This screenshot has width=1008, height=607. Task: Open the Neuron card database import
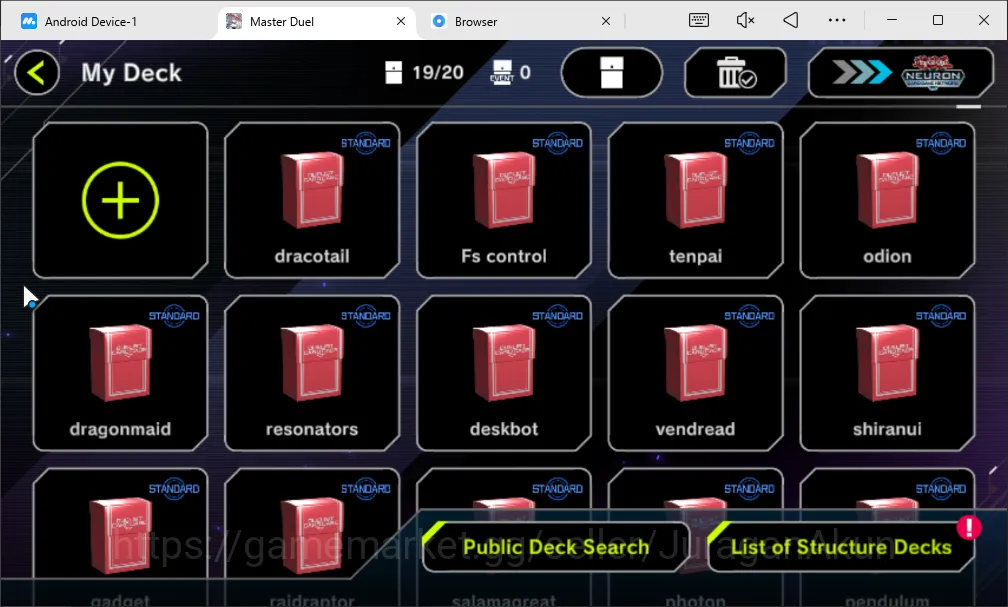click(x=901, y=73)
